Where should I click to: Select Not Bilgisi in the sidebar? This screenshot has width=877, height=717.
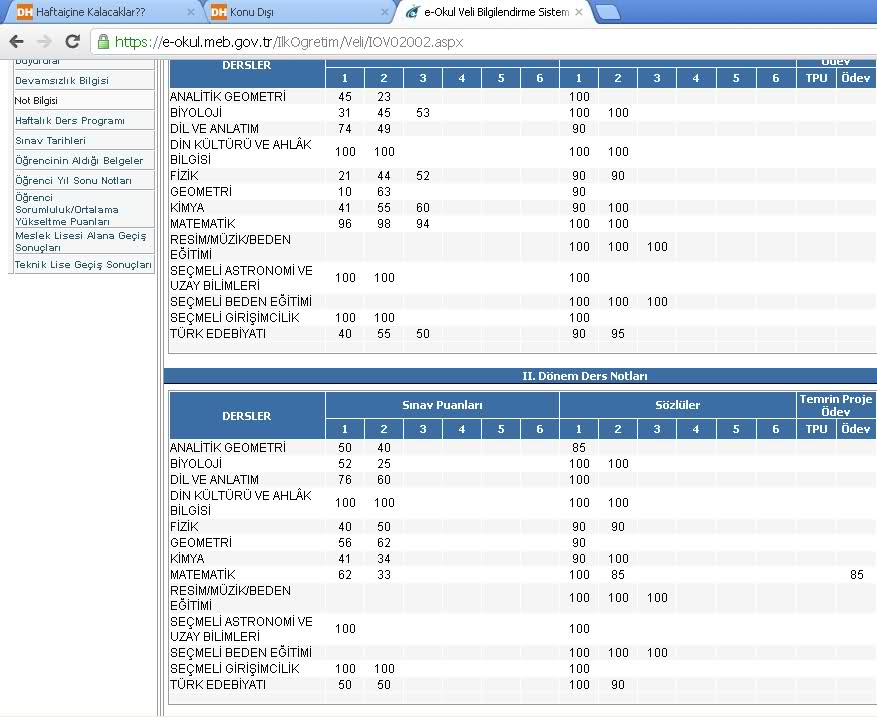click(x=37, y=100)
